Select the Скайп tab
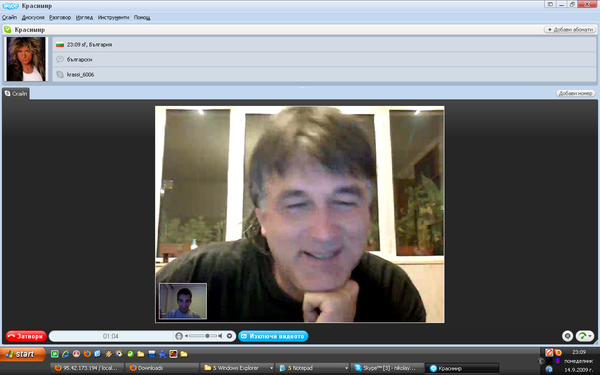The height and width of the screenshot is (375, 600). click(x=16, y=93)
